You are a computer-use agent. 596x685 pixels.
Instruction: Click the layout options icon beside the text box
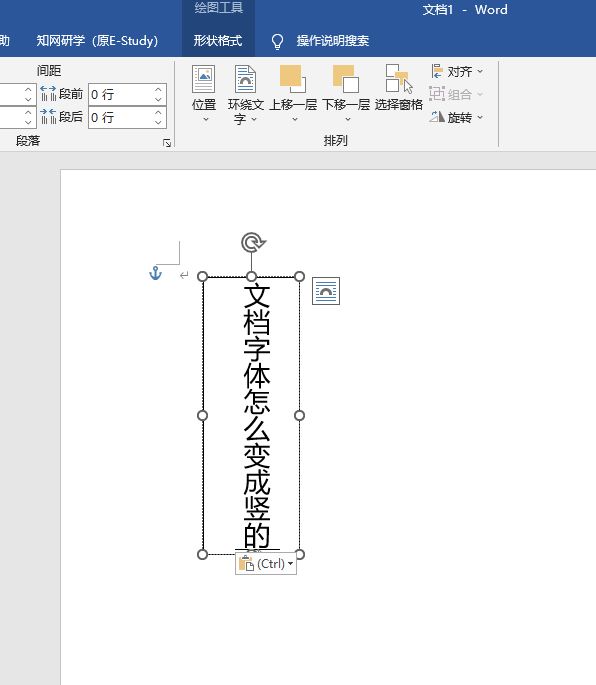(x=326, y=291)
